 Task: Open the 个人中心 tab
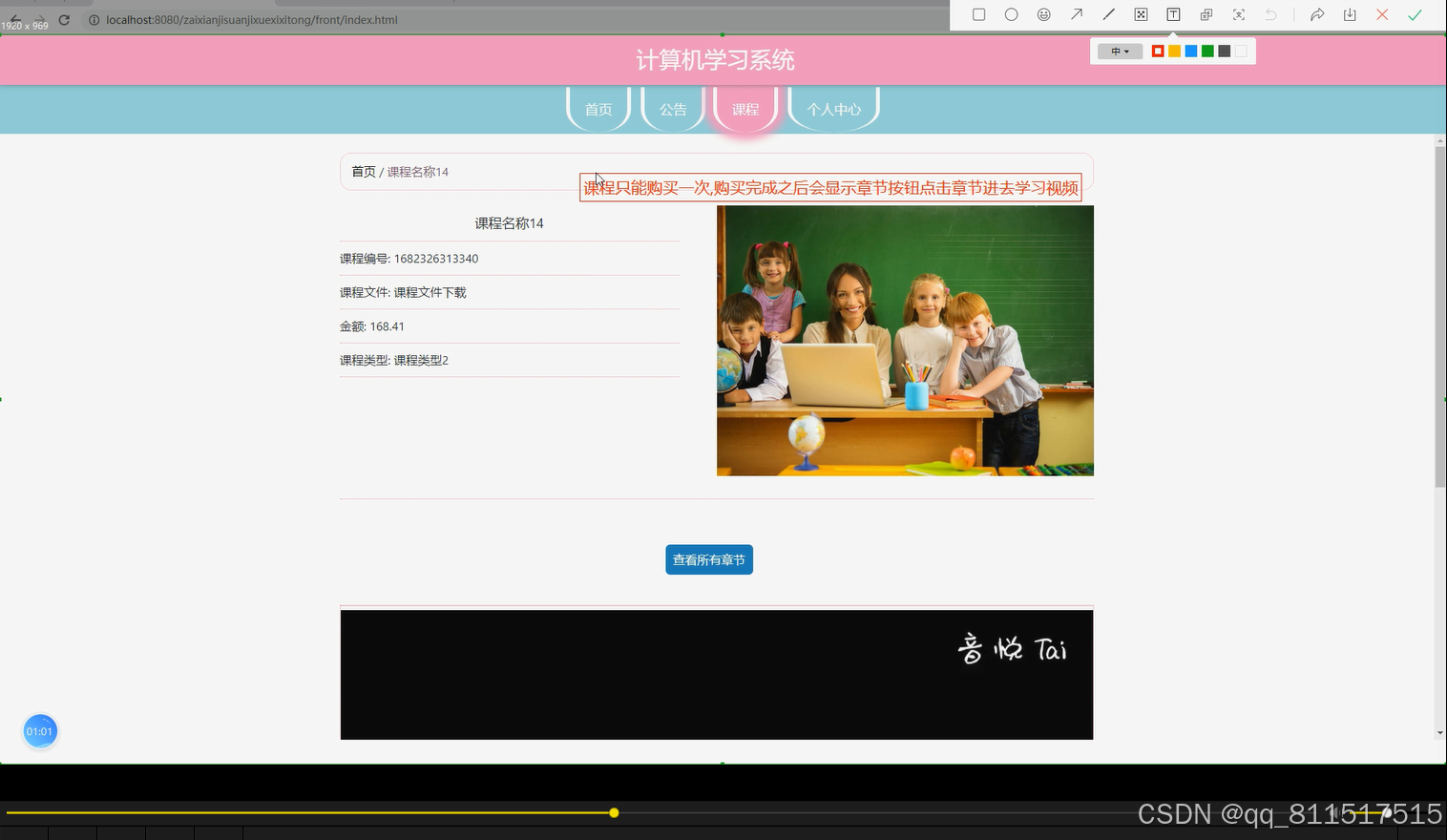(x=832, y=109)
